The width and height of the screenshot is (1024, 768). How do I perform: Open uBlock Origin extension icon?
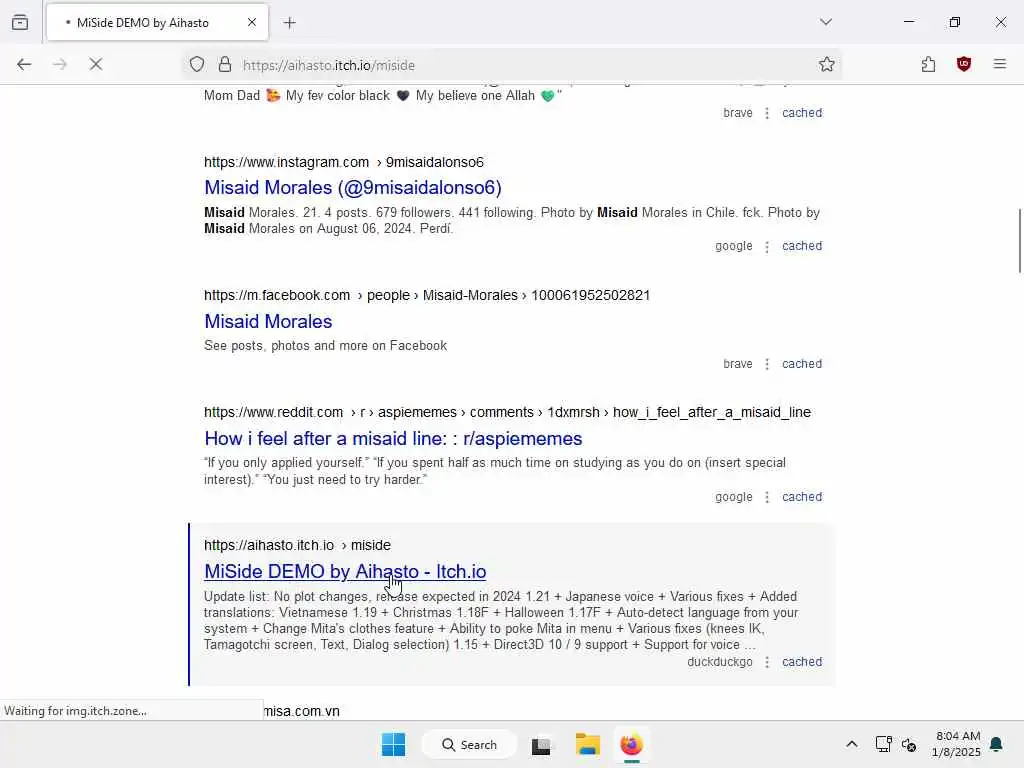coord(964,64)
